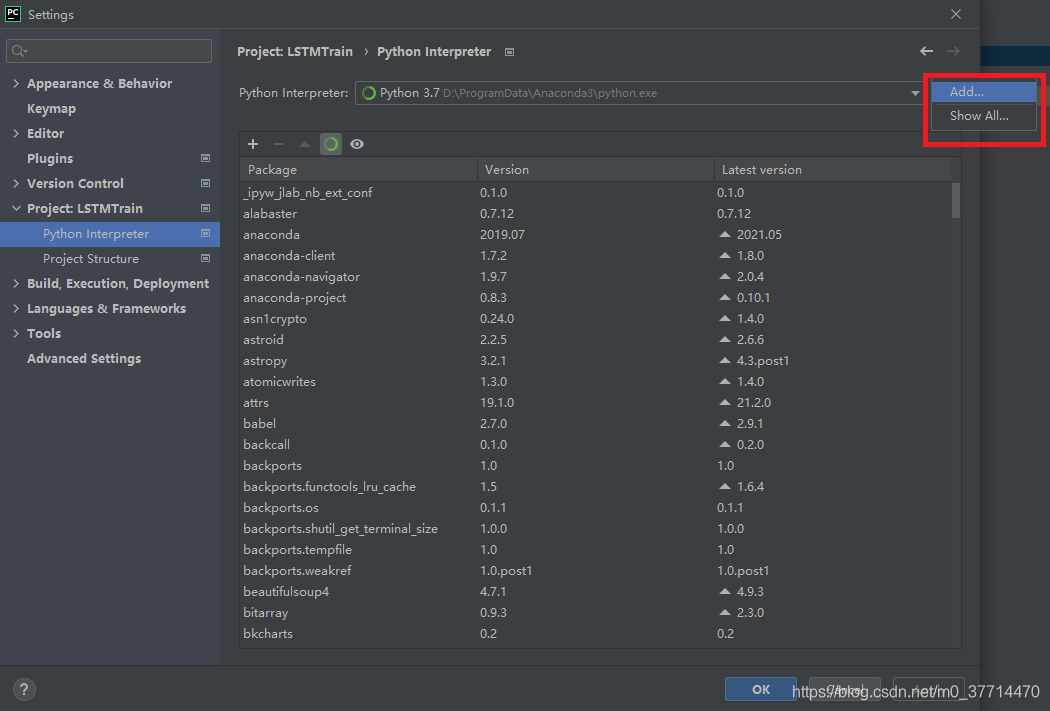Expand the Build, Execution, Deployment section
The image size is (1050, 711).
click(16, 283)
